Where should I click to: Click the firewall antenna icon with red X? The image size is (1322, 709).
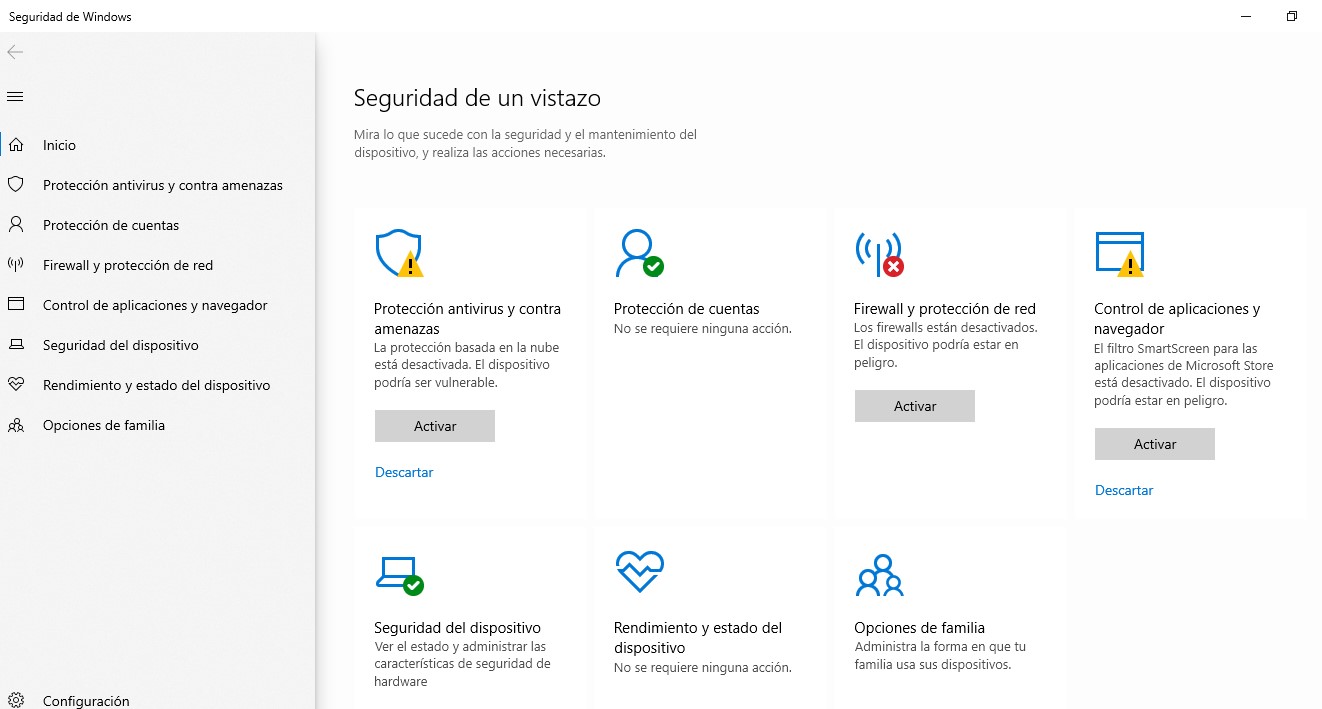point(878,254)
